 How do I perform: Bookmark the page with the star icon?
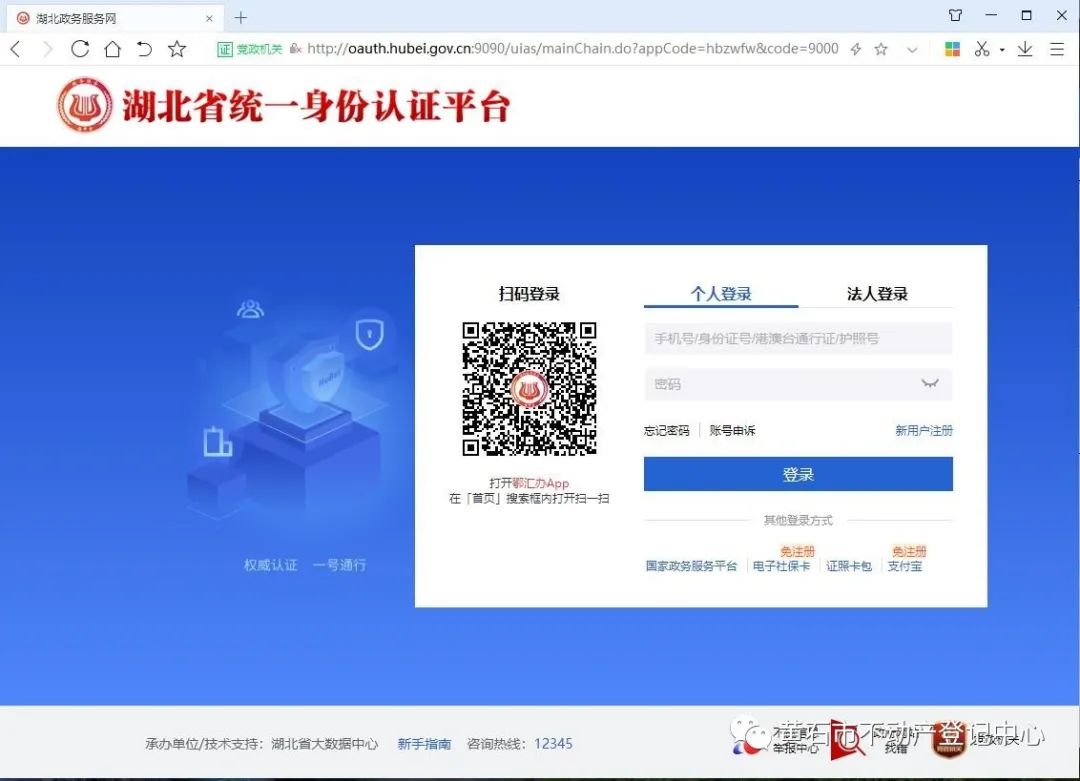point(177,49)
